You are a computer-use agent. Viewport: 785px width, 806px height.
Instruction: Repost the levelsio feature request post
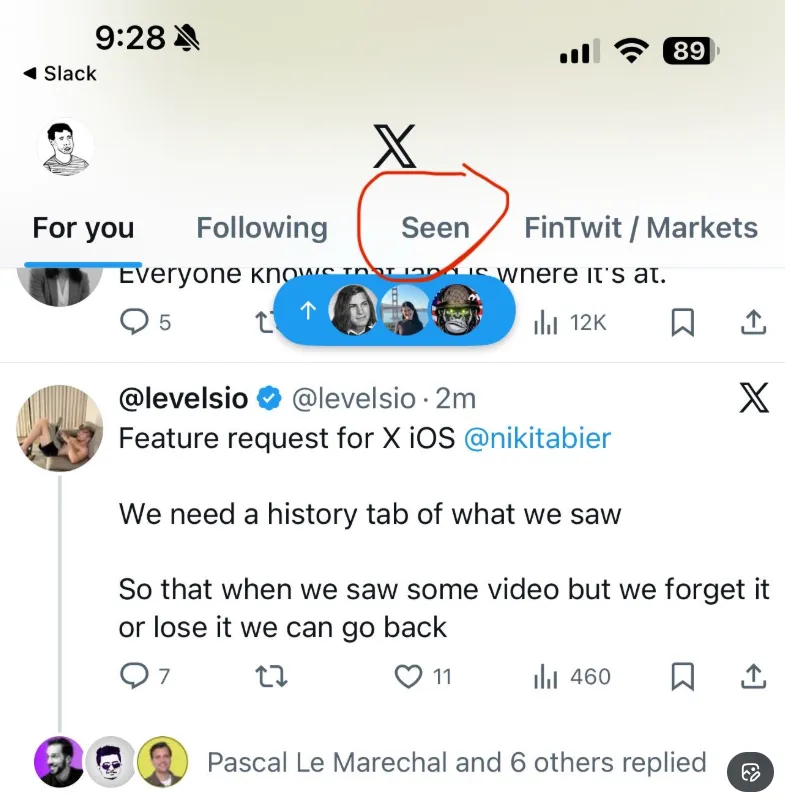pyautogui.click(x=272, y=677)
